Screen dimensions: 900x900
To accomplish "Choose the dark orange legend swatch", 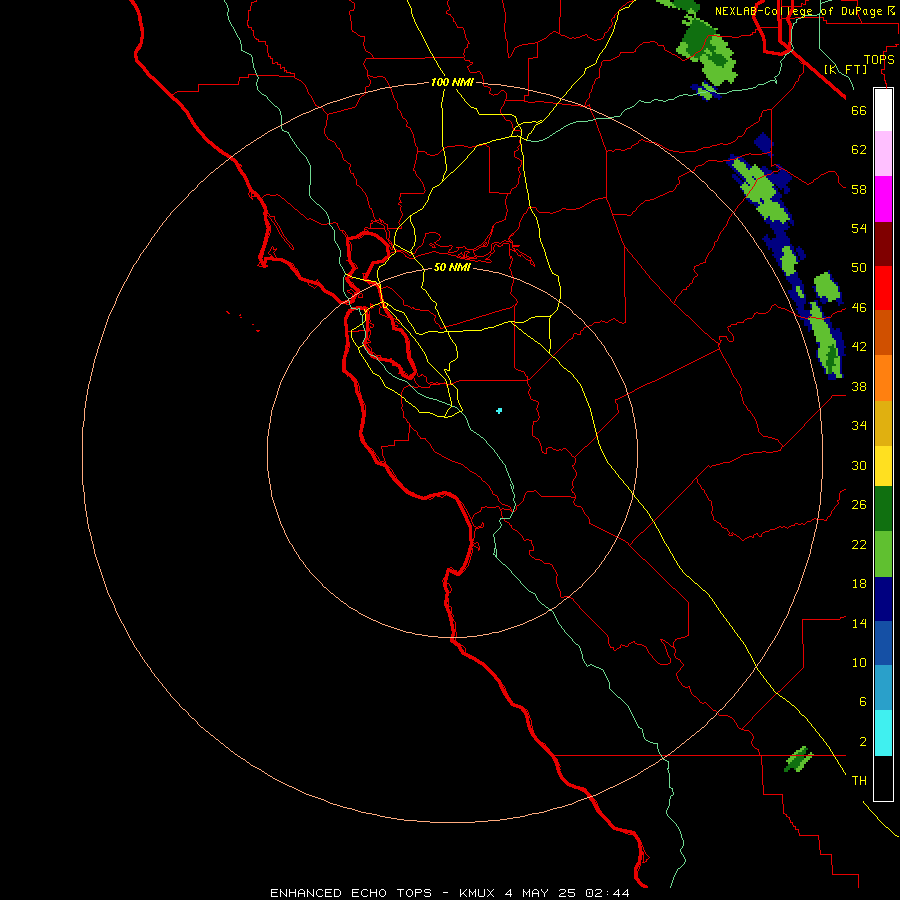I will pyautogui.click(x=883, y=332).
